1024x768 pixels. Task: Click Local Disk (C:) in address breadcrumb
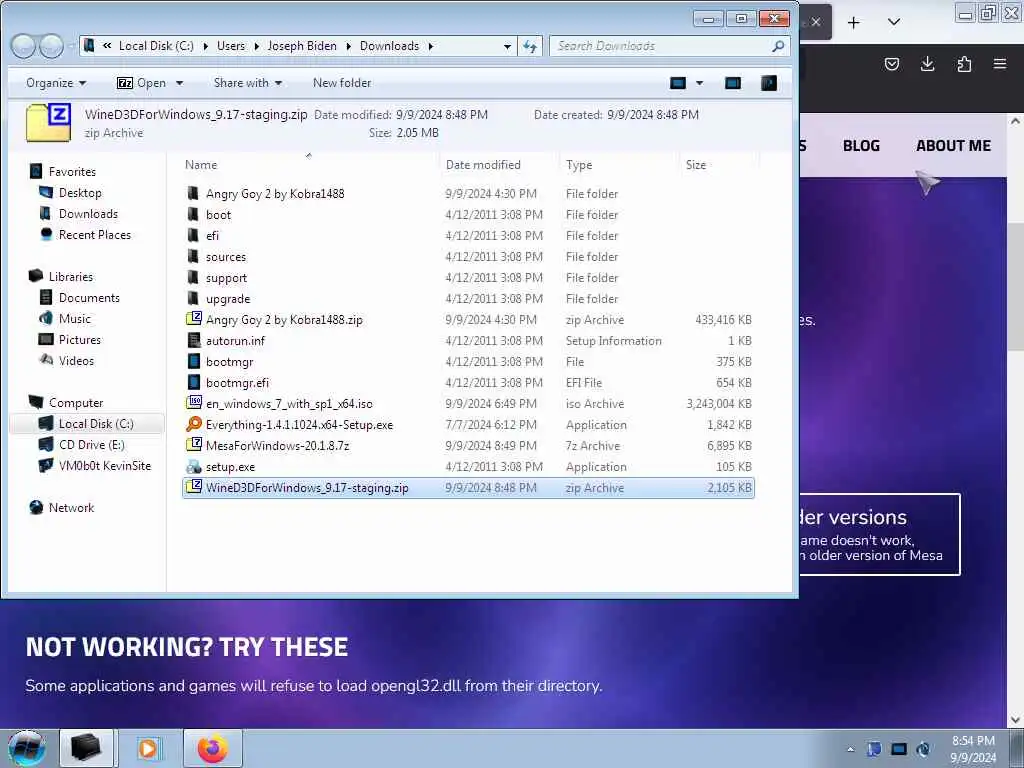tap(156, 46)
